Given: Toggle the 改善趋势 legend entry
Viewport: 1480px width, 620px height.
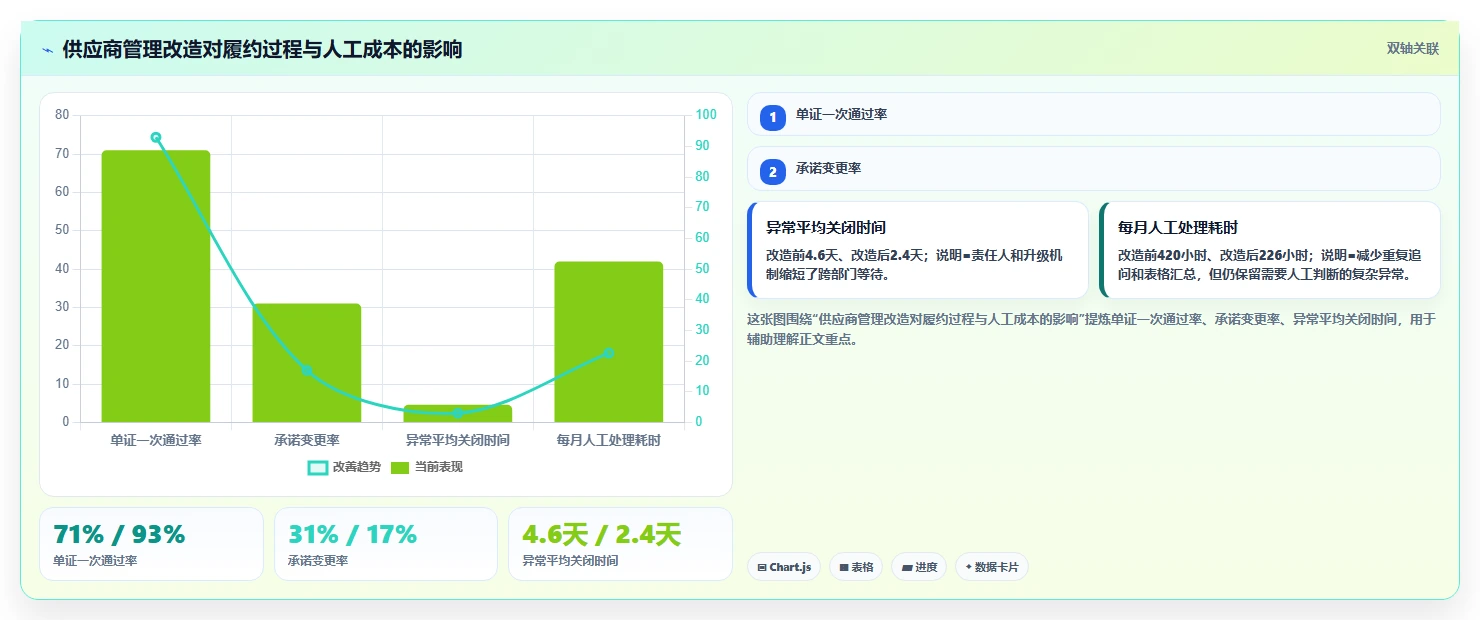Looking at the screenshot, I should coord(344,467).
